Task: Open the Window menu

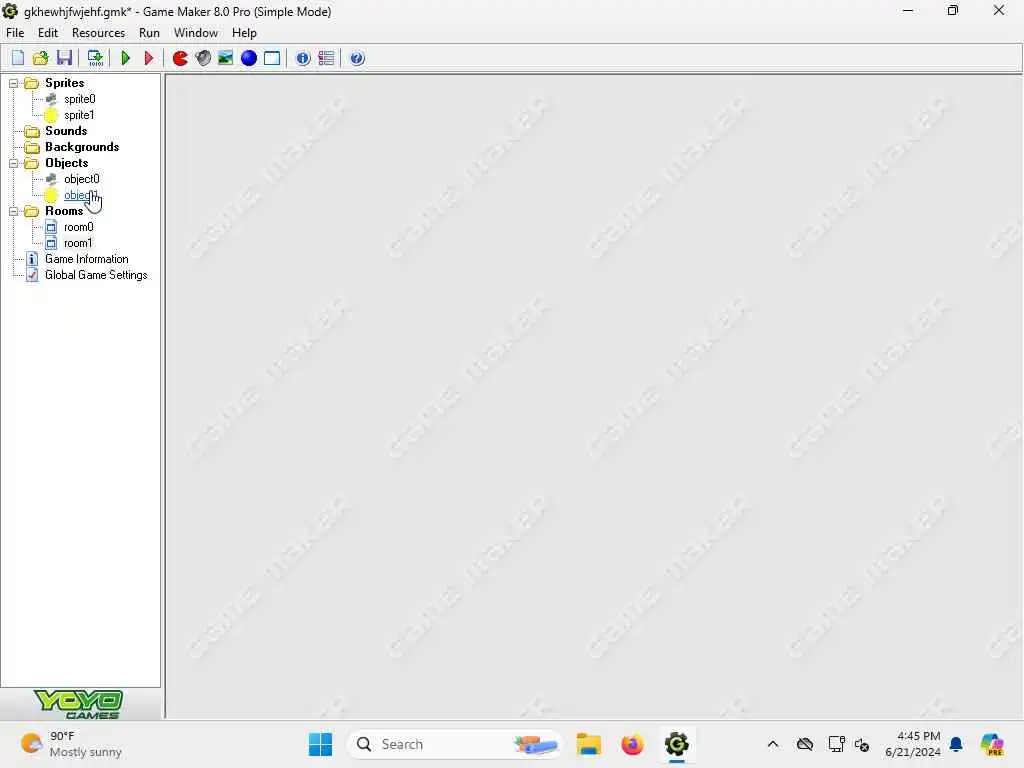Action: click(x=196, y=33)
